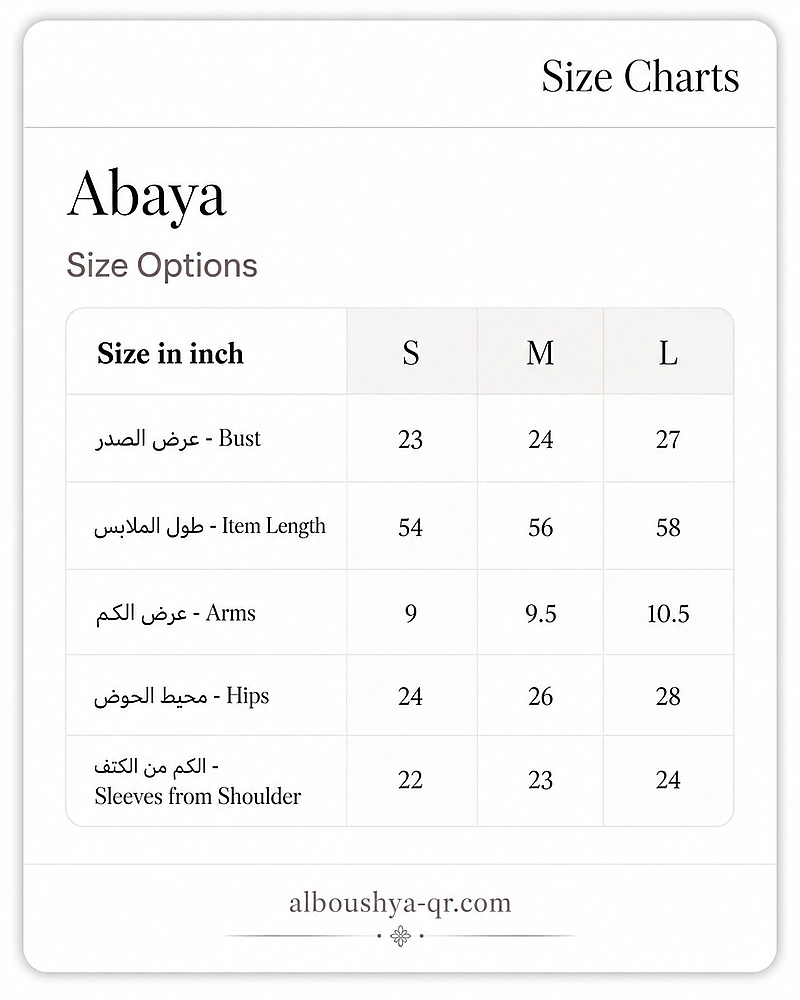Viewport: 800px width, 1000px height.
Task: Click the Item Length value 56 for M
Action: 540,527
